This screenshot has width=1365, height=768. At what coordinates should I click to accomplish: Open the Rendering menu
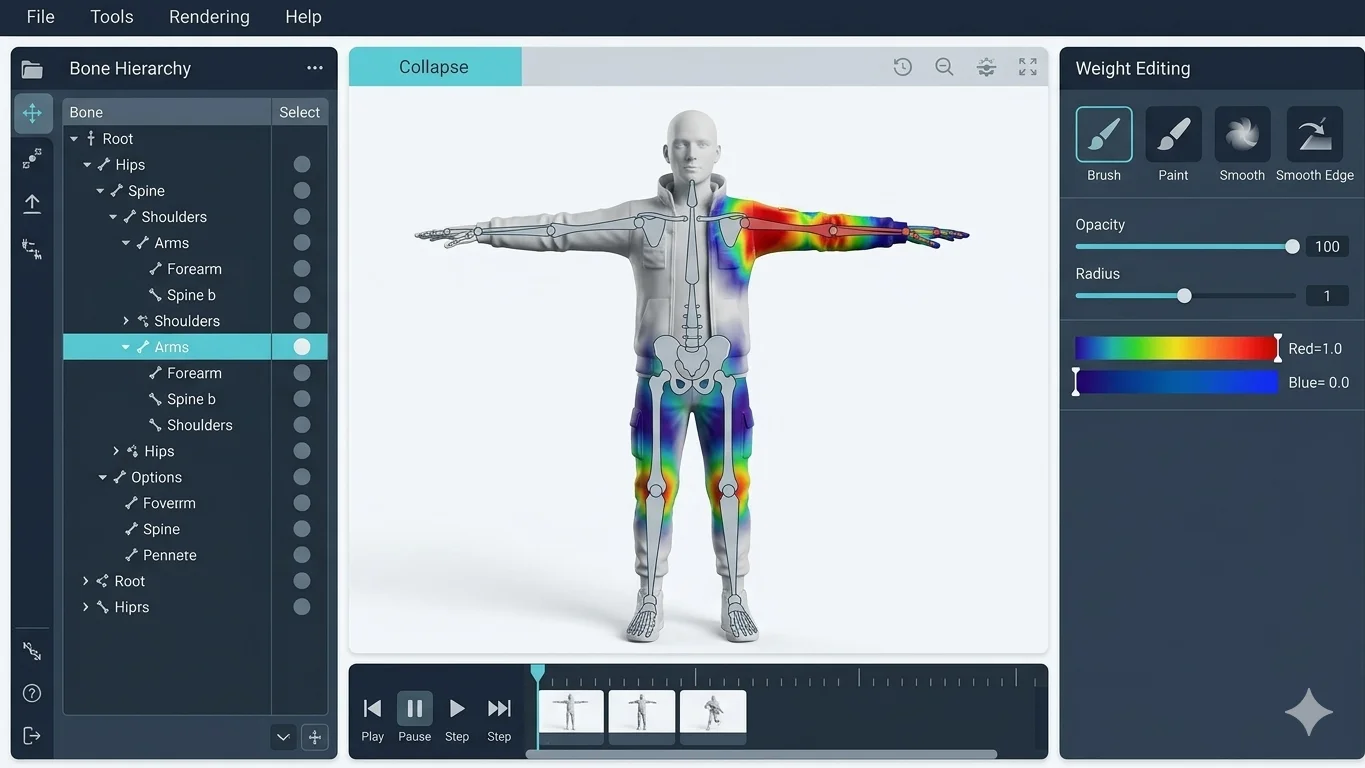(208, 16)
